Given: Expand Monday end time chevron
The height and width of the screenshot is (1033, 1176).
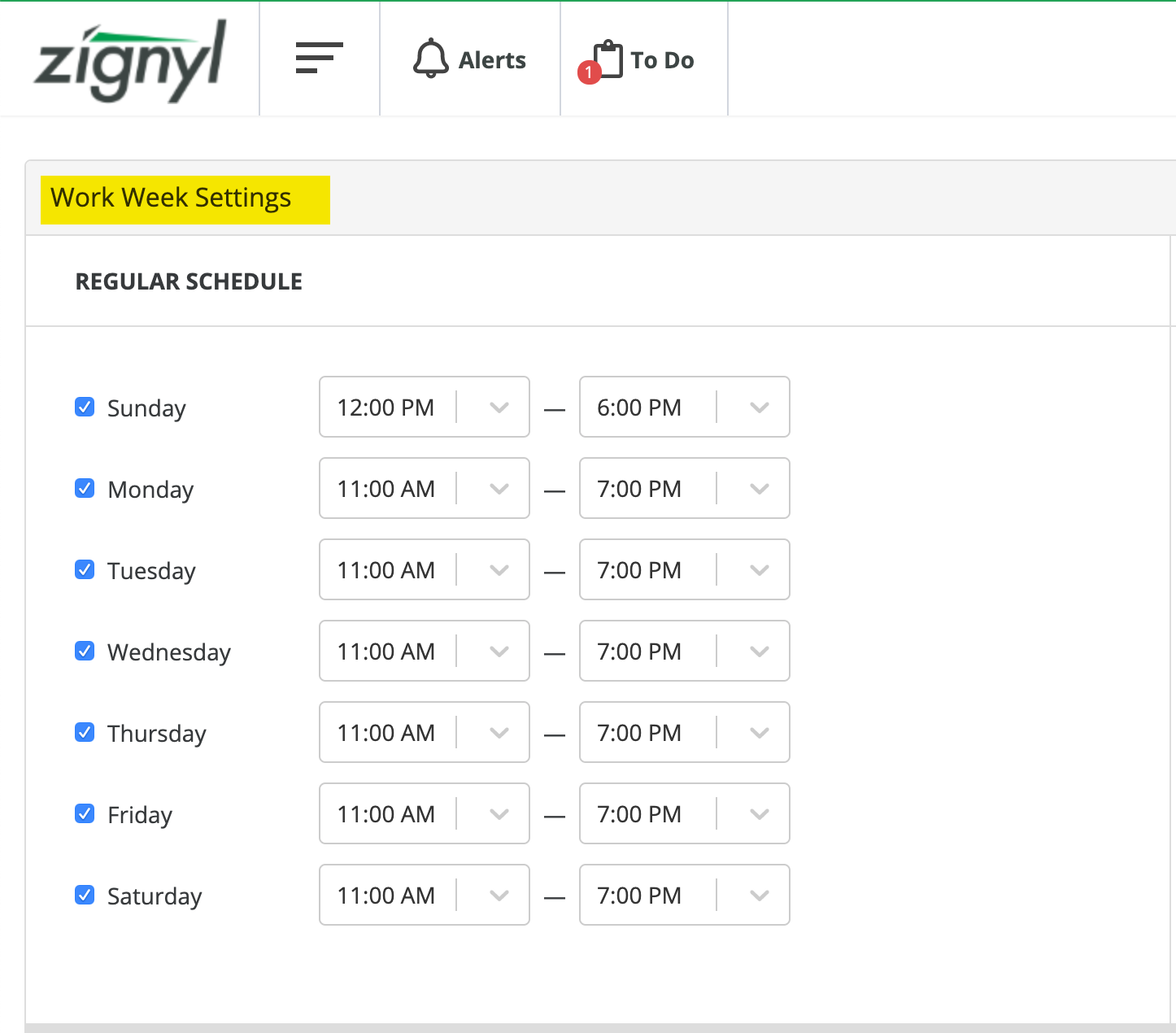Looking at the screenshot, I should point(759,489).
